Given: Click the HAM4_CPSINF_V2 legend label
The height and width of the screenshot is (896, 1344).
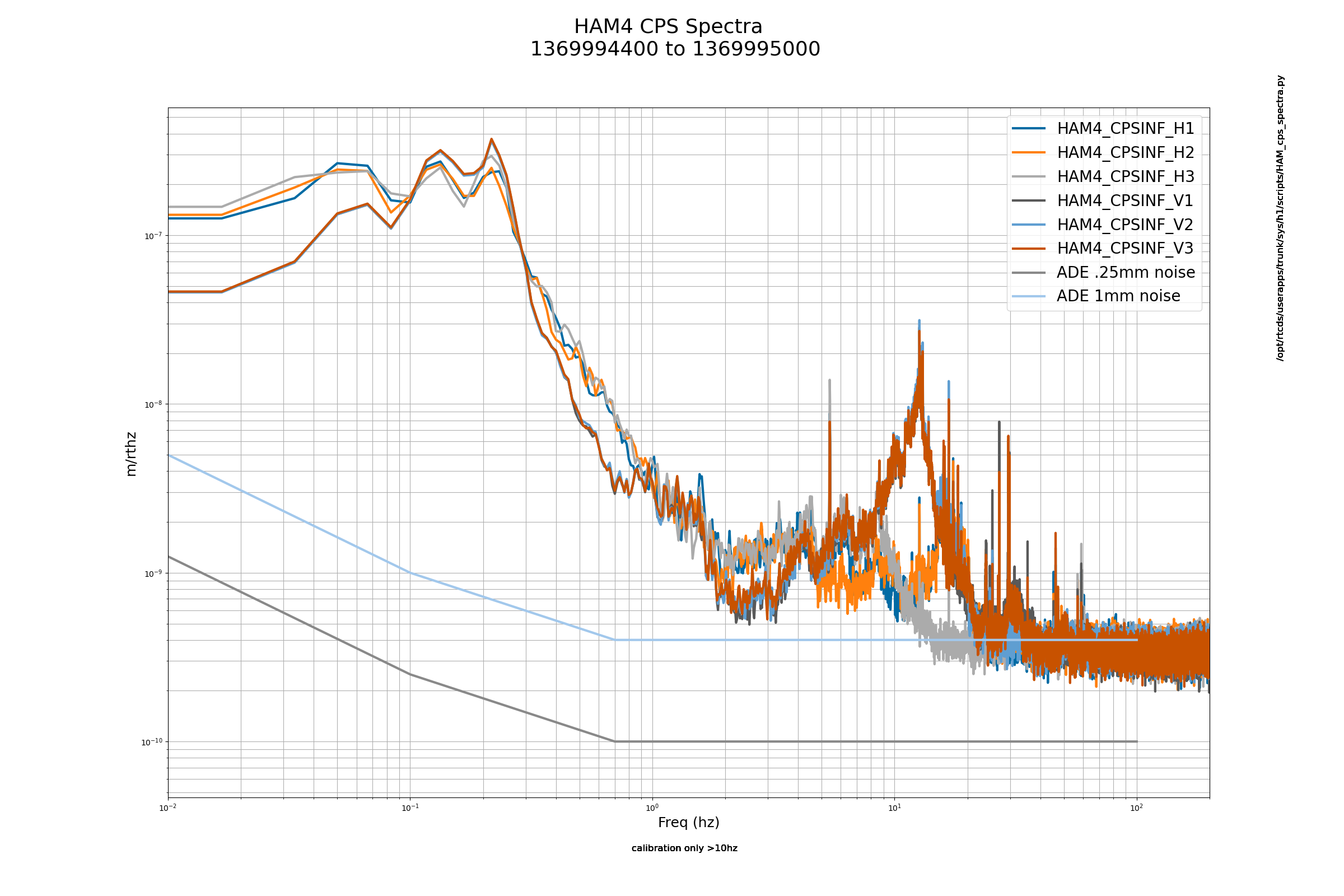Looking at the screenshot, I should point(1126,225).
